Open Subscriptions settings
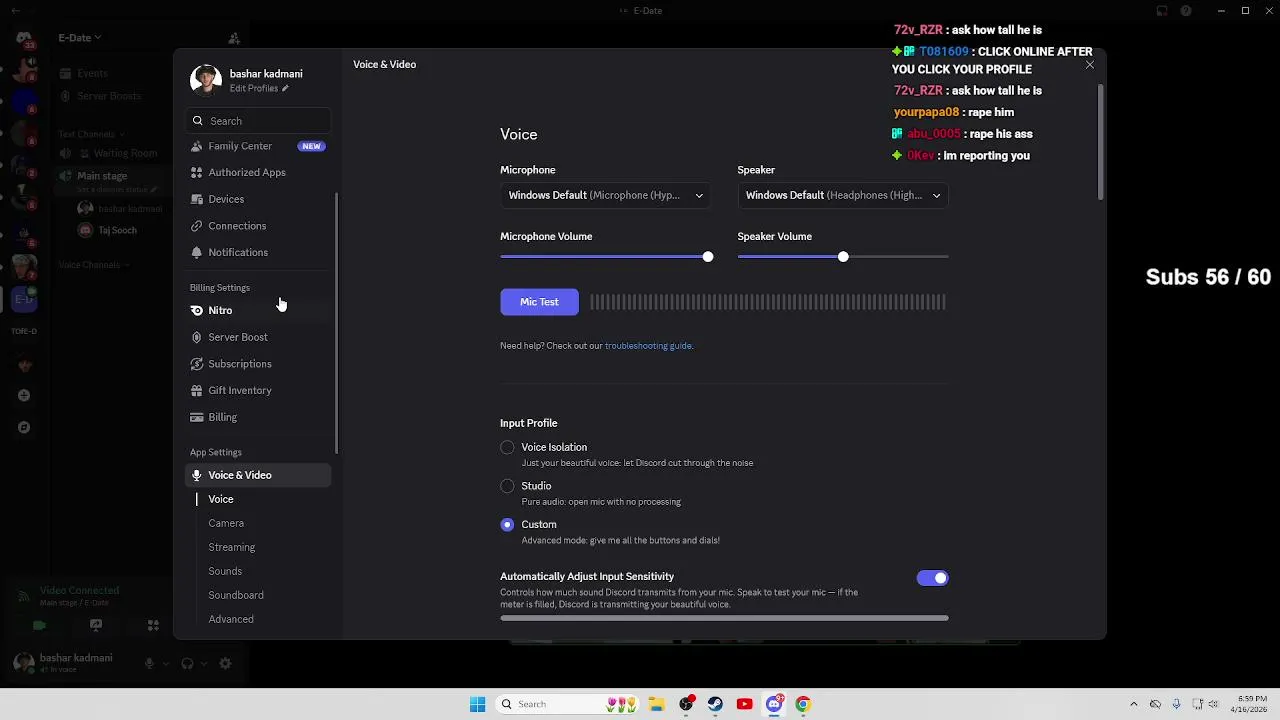The width and height of the screenshot is (1280, 720). tap(258, 364)
